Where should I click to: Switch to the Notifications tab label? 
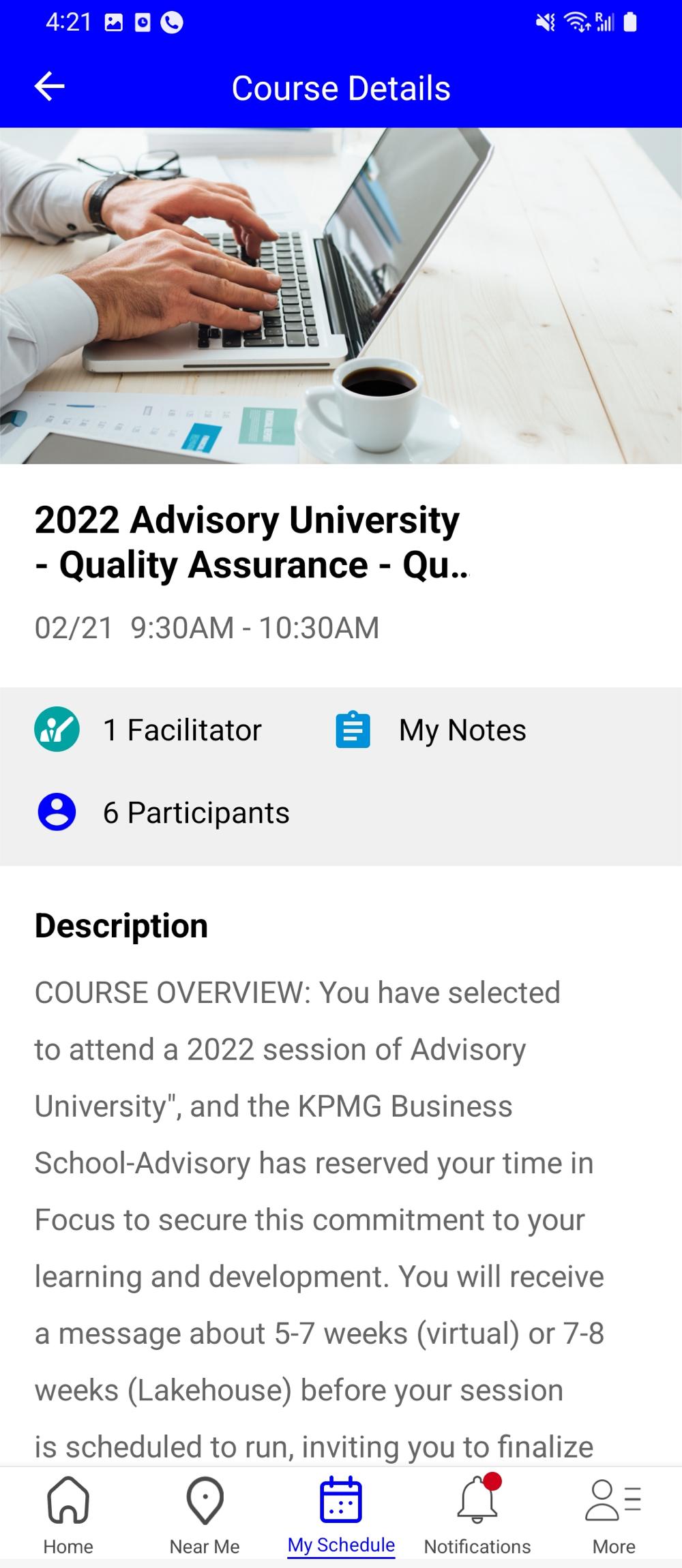[477, 1546]
